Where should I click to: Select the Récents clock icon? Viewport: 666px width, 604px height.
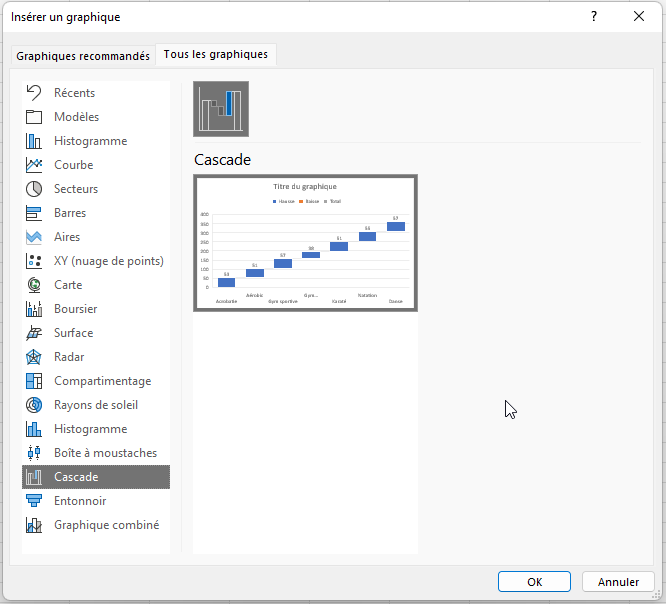click(34, 93)
